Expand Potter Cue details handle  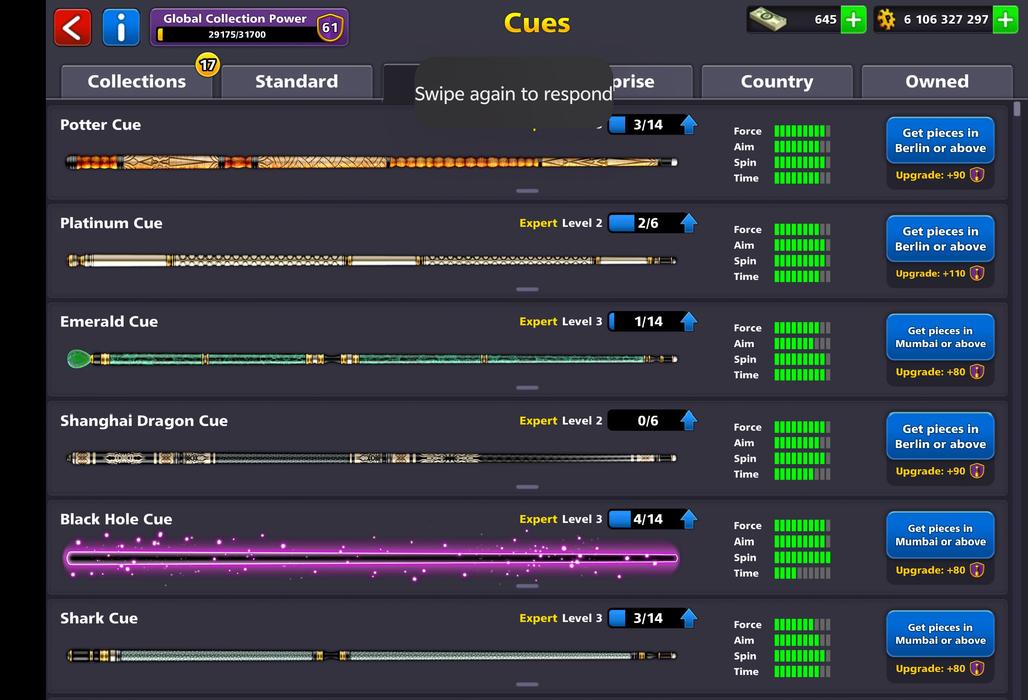click(x=527, y=190)
